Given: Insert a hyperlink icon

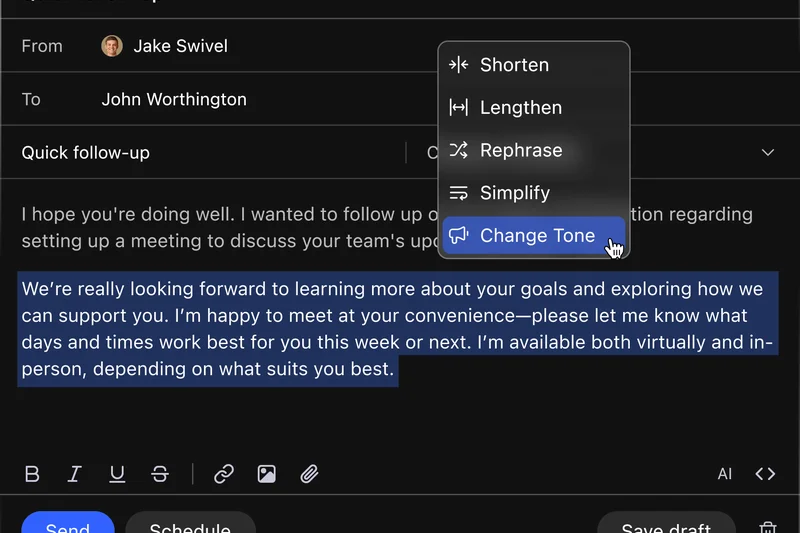Looking at the screenshot, I should coord(224,474).
